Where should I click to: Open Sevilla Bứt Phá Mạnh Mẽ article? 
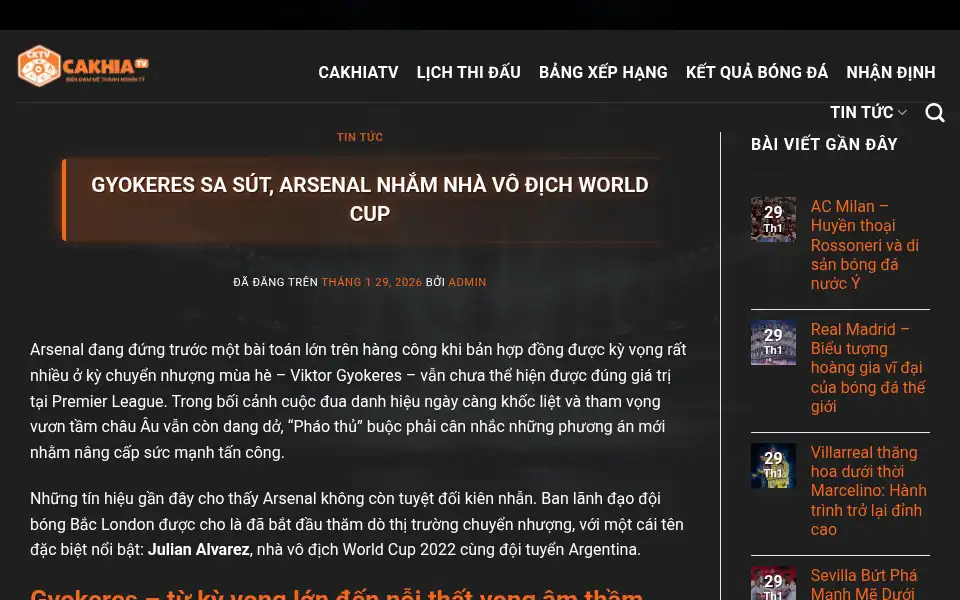click(864, 583)
